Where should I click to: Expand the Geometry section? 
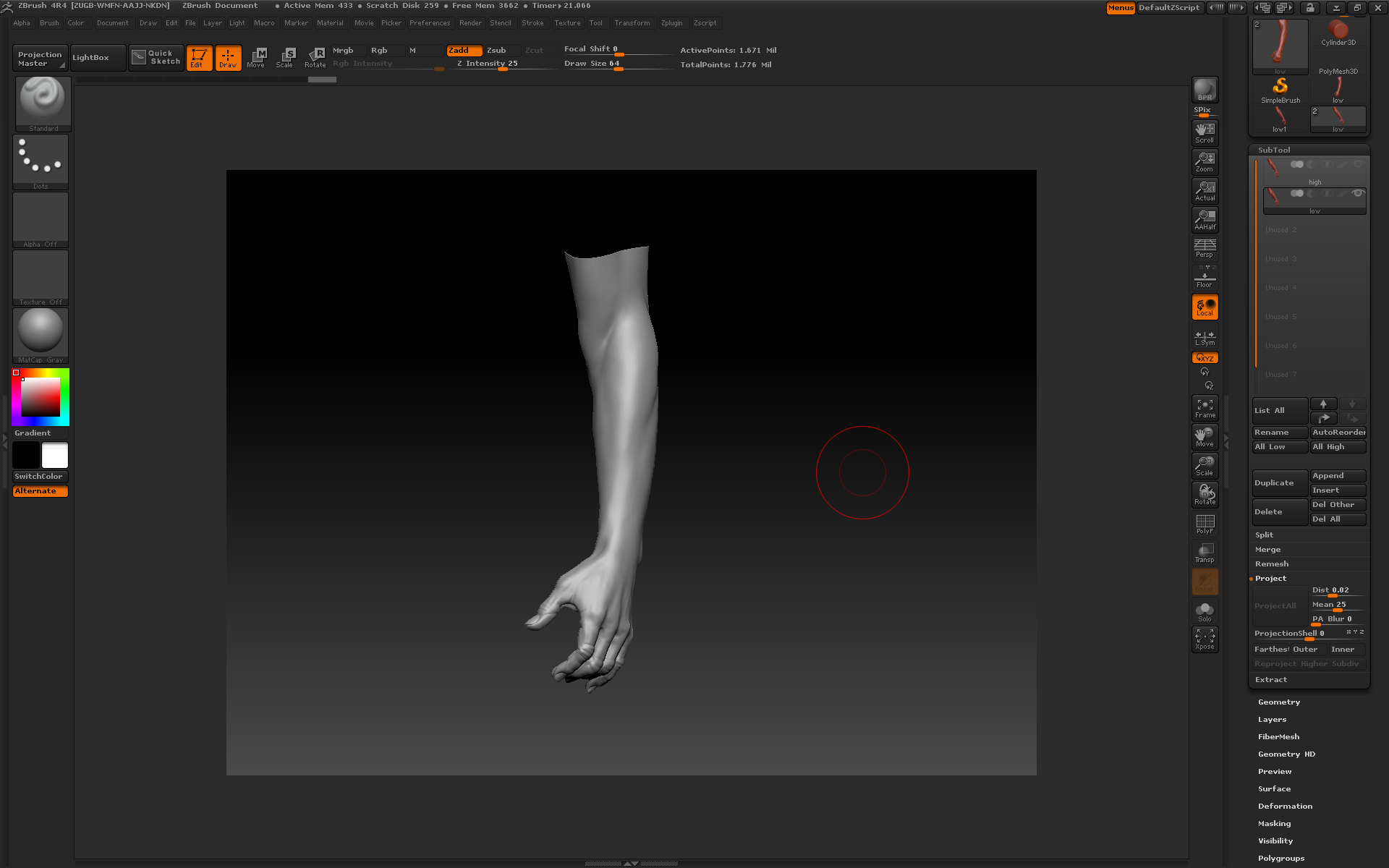pos(1279,702)
